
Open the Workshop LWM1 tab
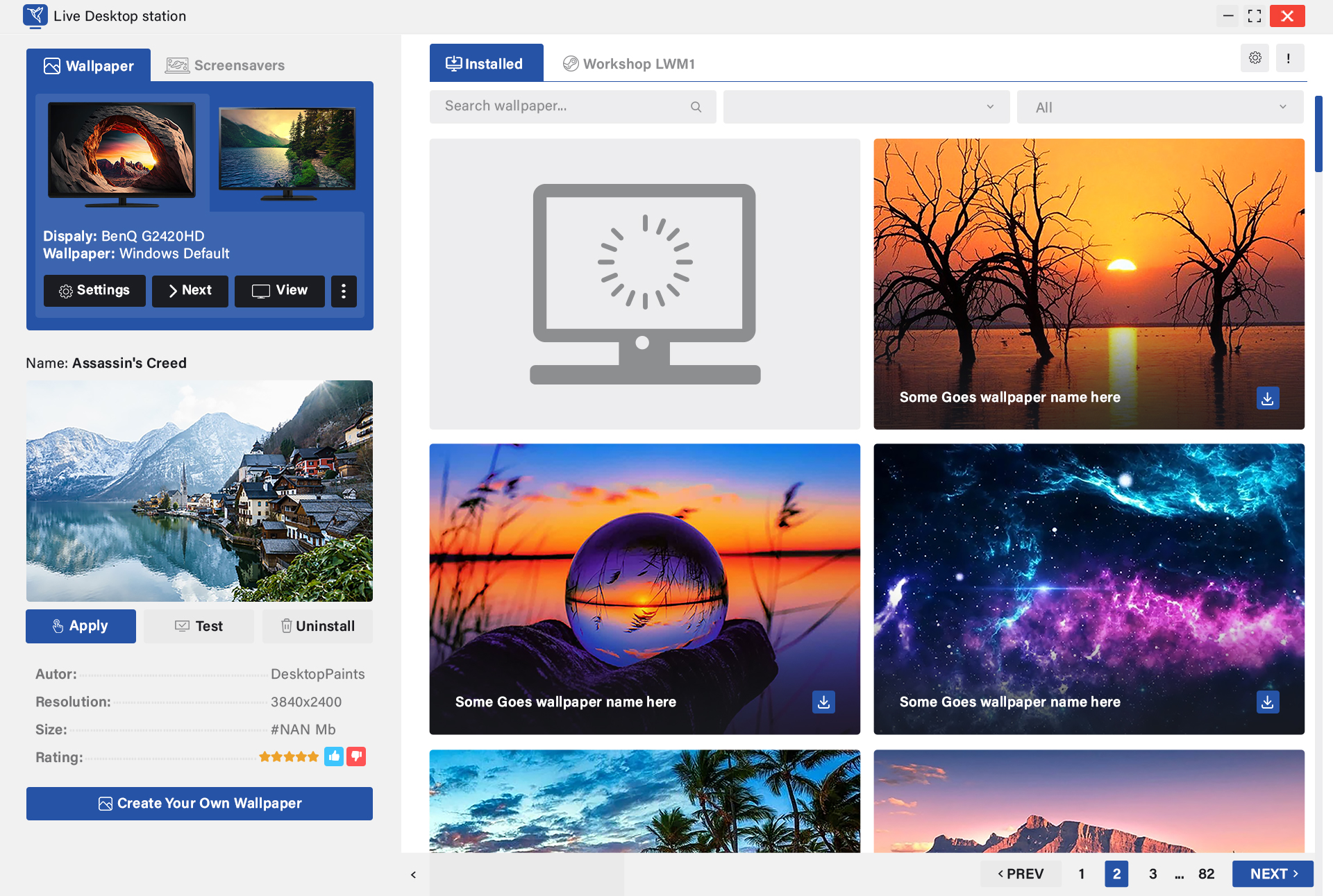tap(628, 64)
